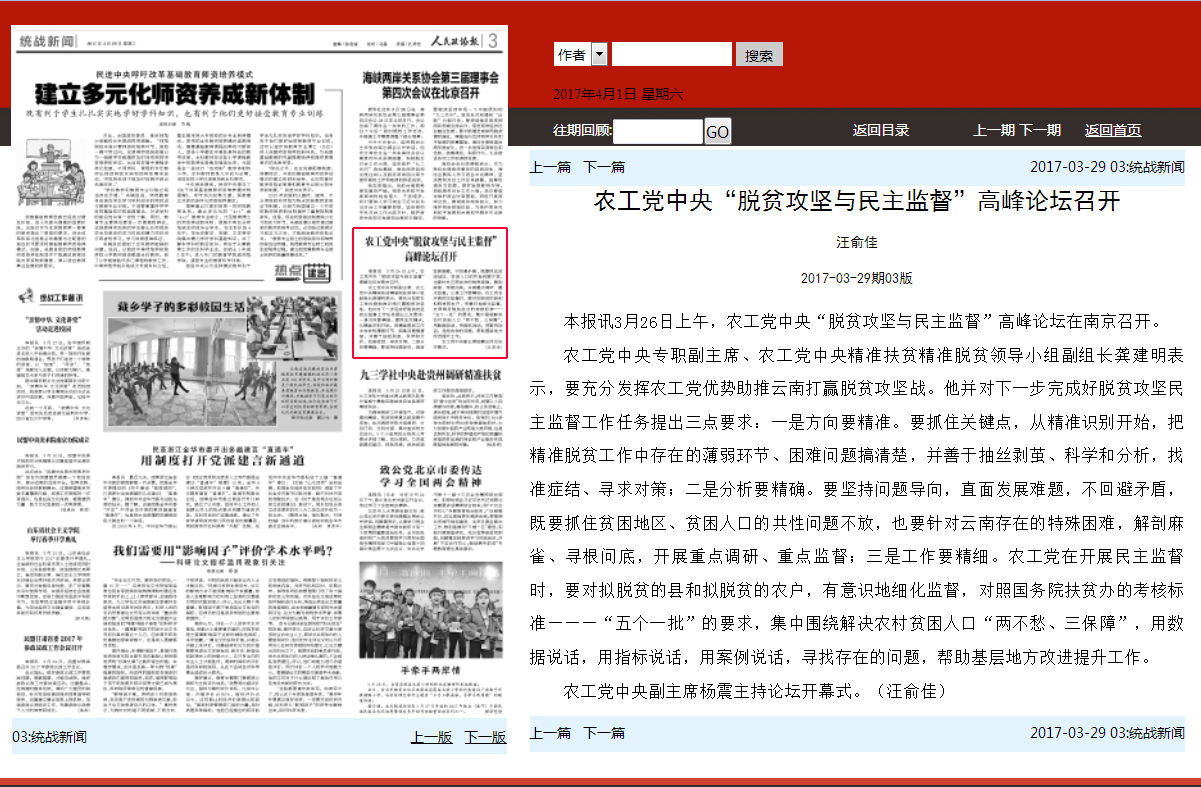Click 下一篇 below the article body
Image resolution: width=1201 pixels, height=787 pixels.
click(x=604, y=733)
